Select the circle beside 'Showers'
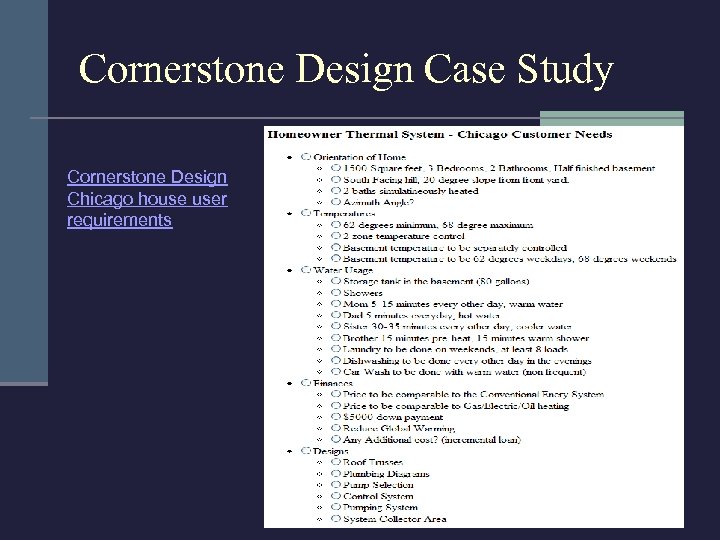Viewport: 720px width, 540px height. tap(336, 292)
